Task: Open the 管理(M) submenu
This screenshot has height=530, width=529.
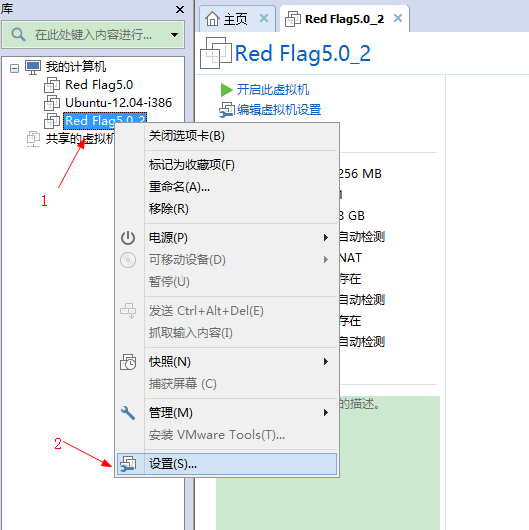Action: point(227,413)
